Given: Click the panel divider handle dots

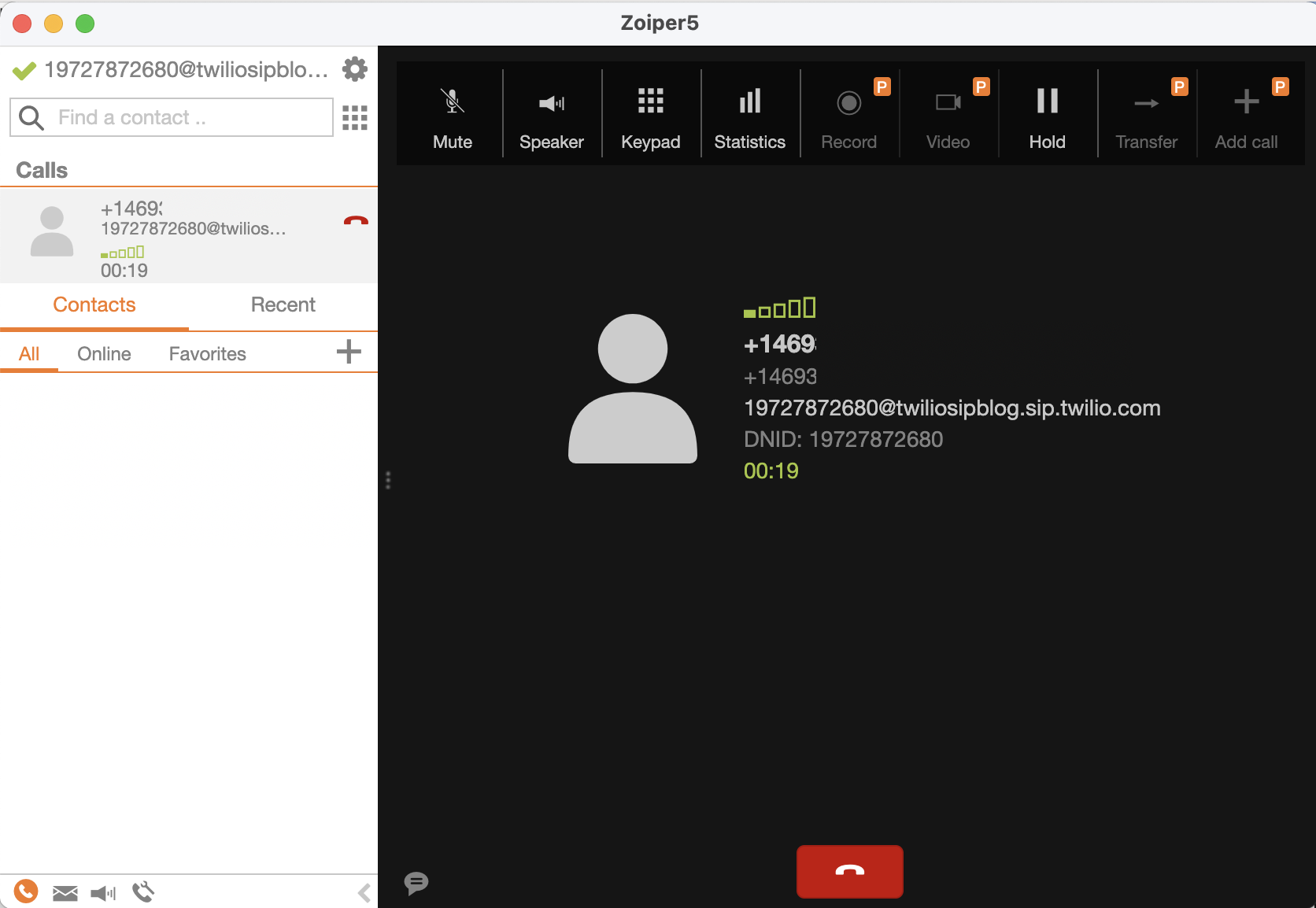Looking at the screenshot, I should tap(388, 480).
